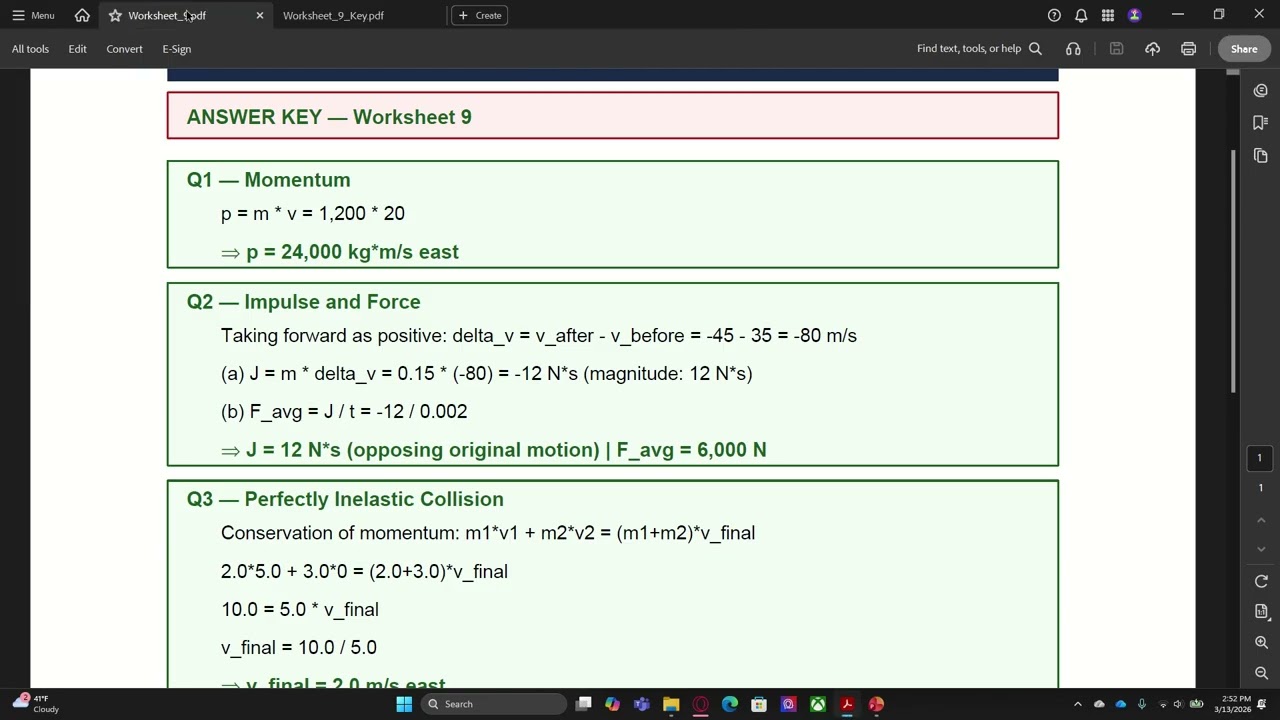Open the apps grid icon

(1108, 15)
